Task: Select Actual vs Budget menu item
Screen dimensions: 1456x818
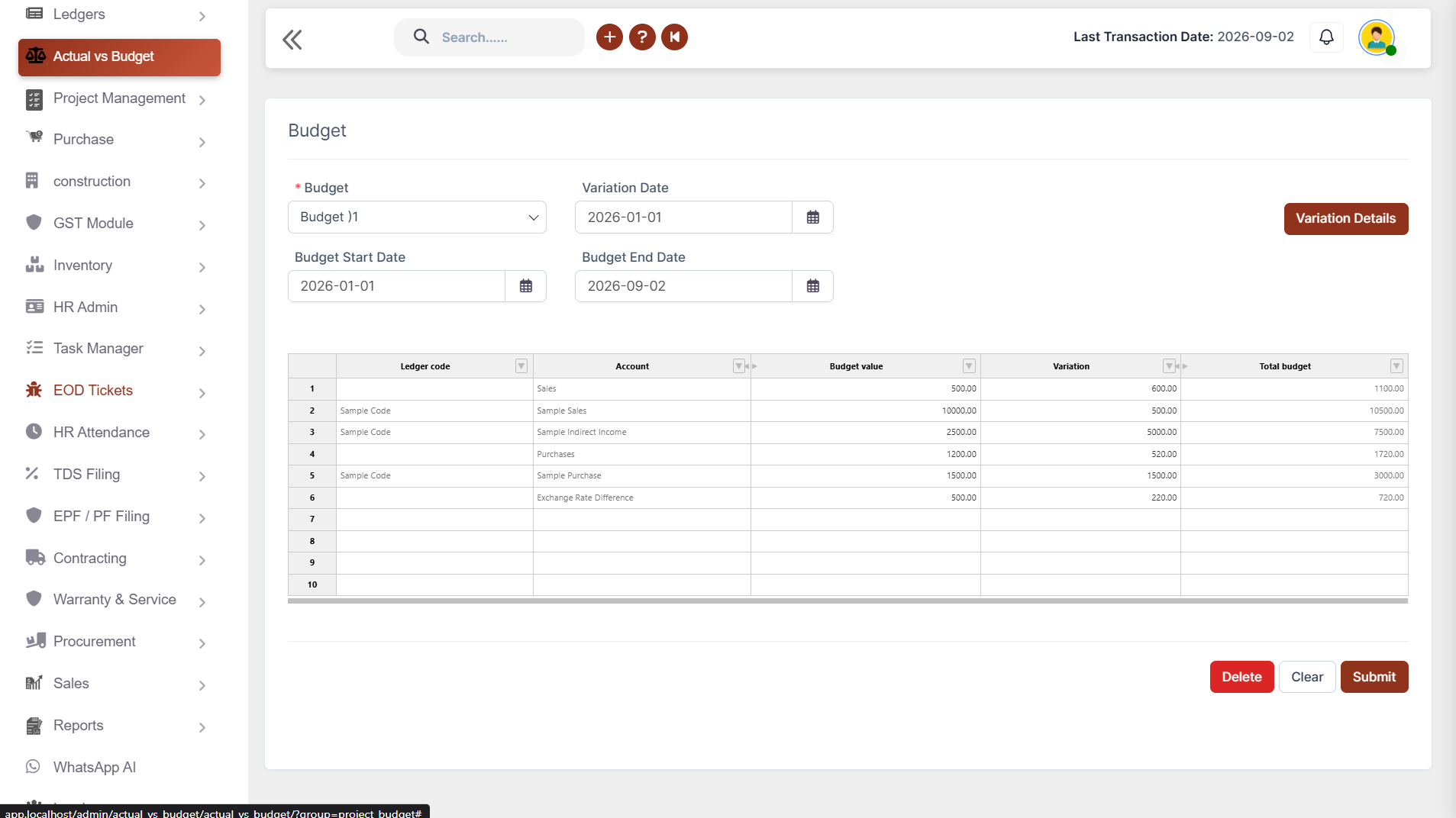Action: pyautogui.click(x=119, y=57)
